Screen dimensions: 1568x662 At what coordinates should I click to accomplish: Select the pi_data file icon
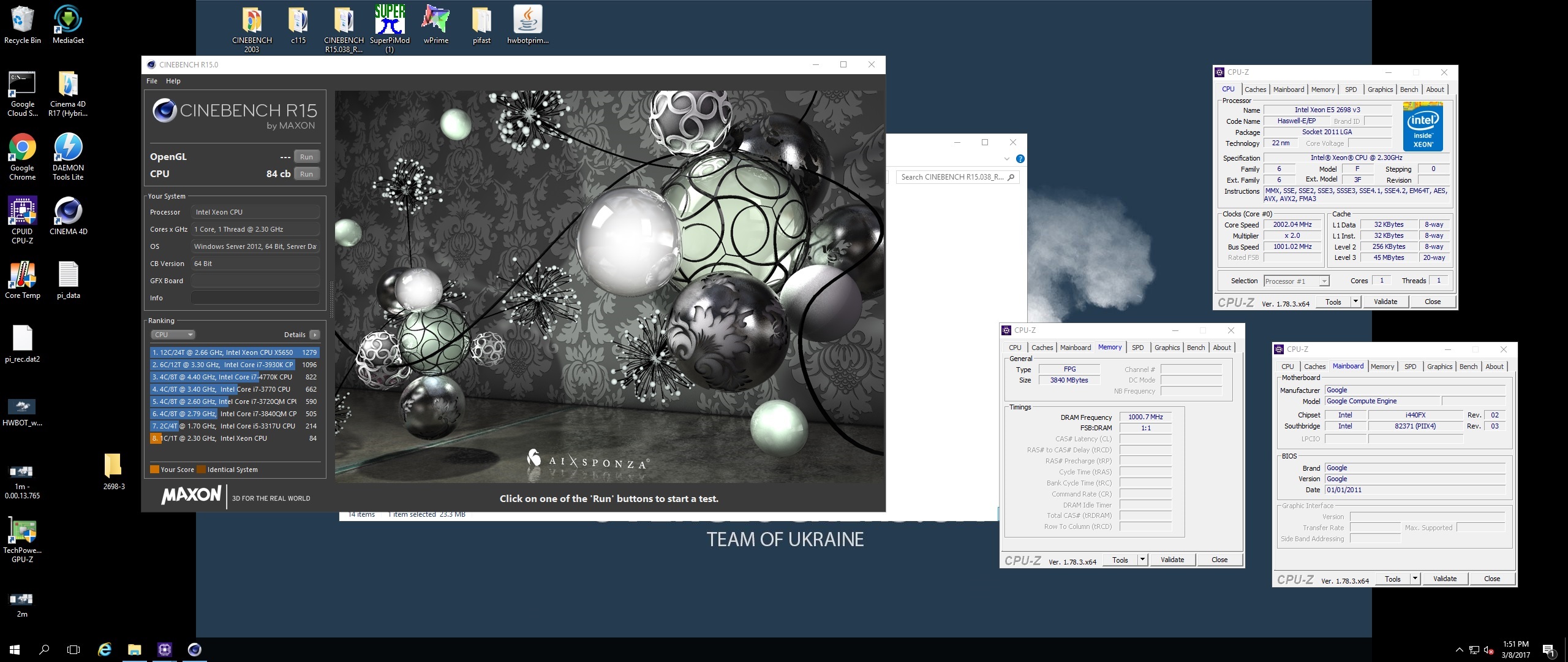pos(68,280)
